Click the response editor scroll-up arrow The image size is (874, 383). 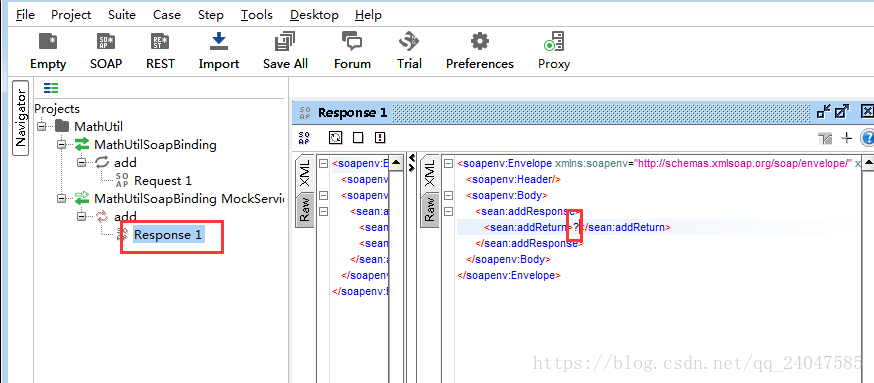tap(867, 163)
